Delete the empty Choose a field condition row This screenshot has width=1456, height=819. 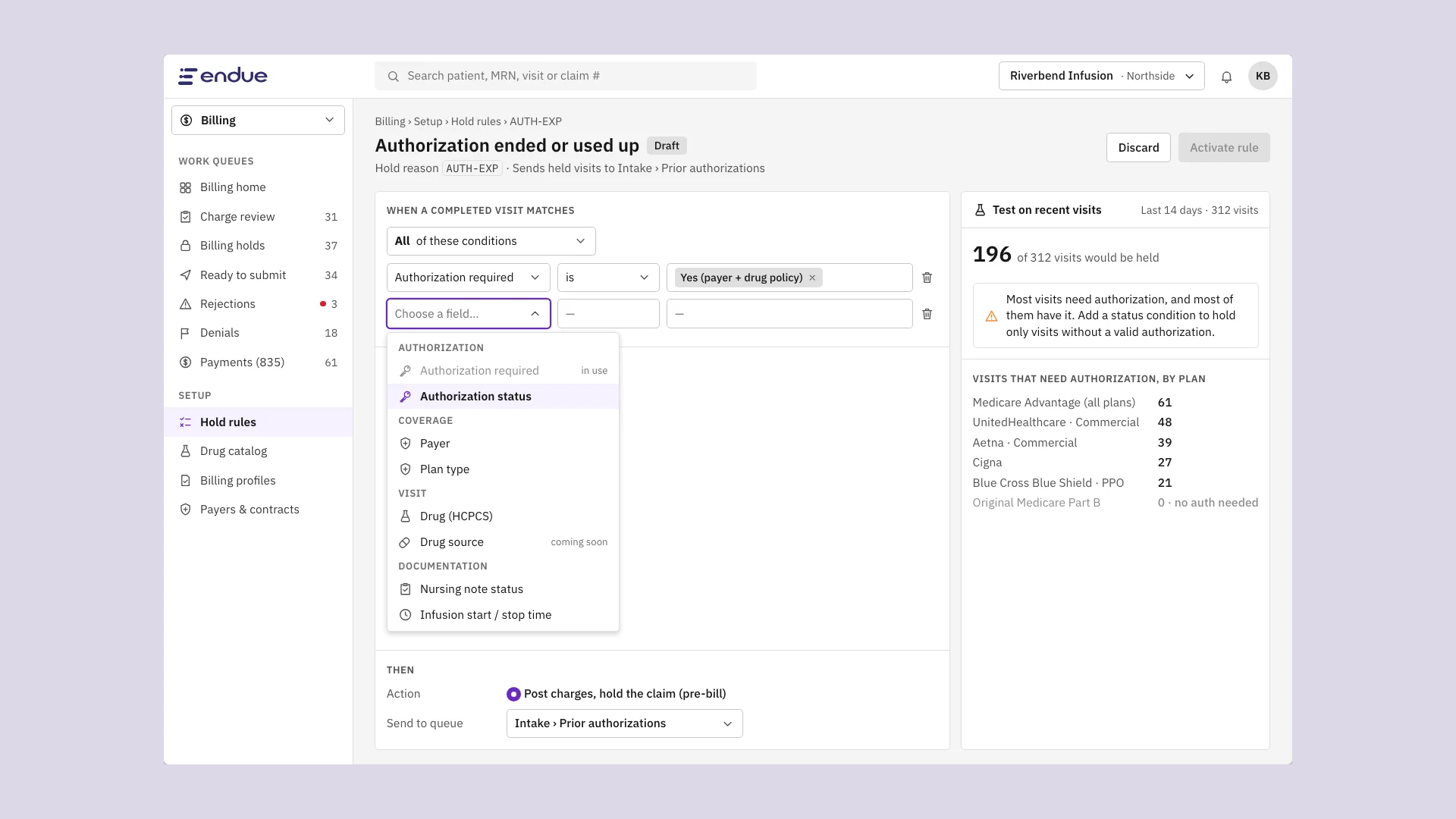927,314
